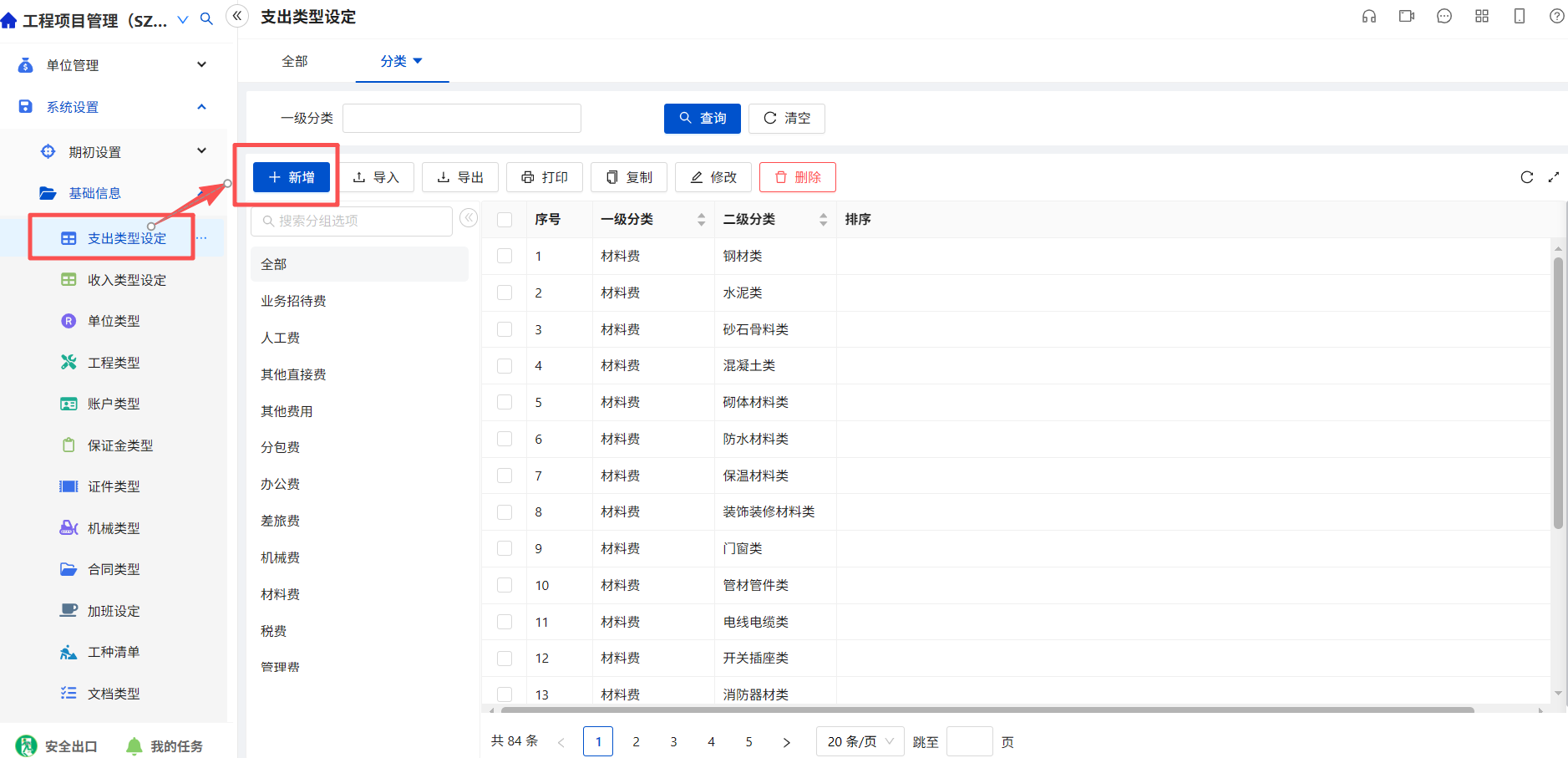This screenshot has height=758, width=1568.
Task: Check the row for 防水材料类
Action: tap(505, 439)
